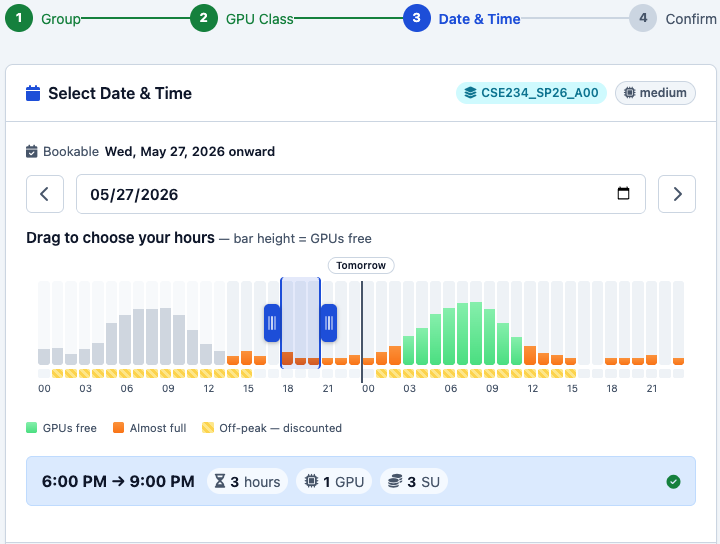The image size is (720, 544).
Task: Click the orange Almost full legend swatch
Action: point(118,428)
